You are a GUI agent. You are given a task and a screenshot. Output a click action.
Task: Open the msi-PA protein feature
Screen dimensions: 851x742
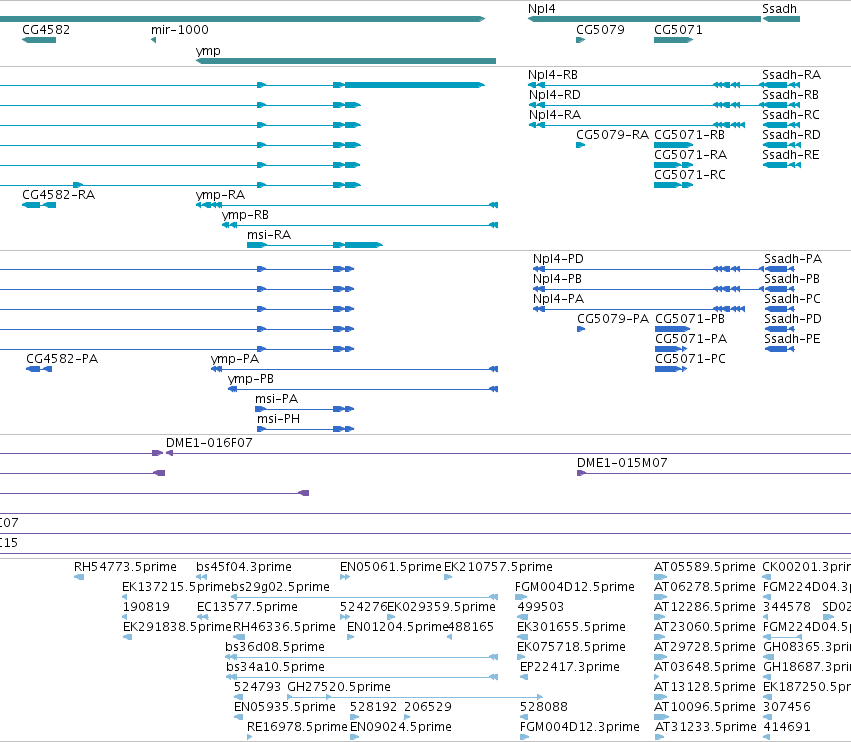point(304,409)
